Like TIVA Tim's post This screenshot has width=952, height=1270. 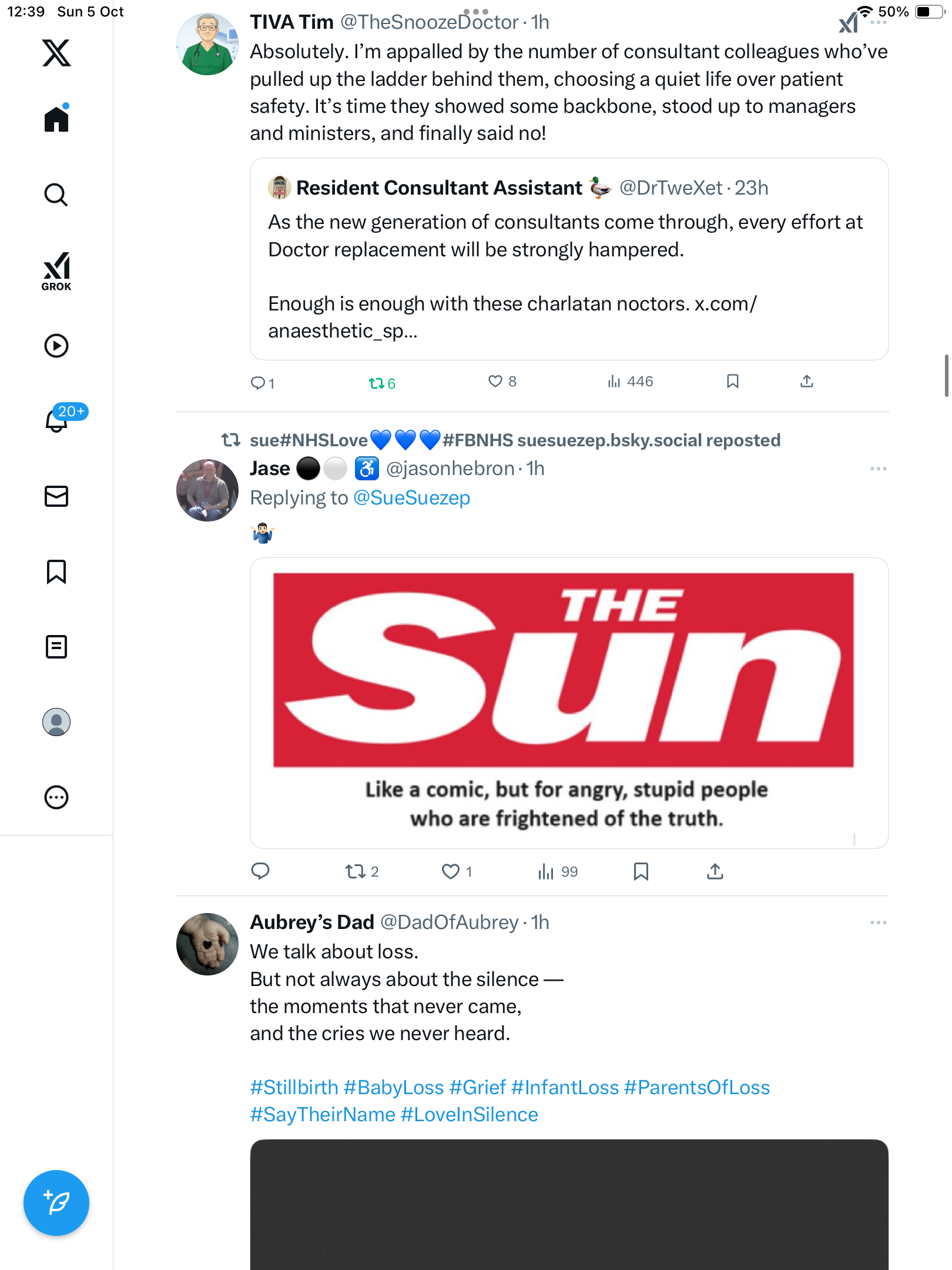495,382
